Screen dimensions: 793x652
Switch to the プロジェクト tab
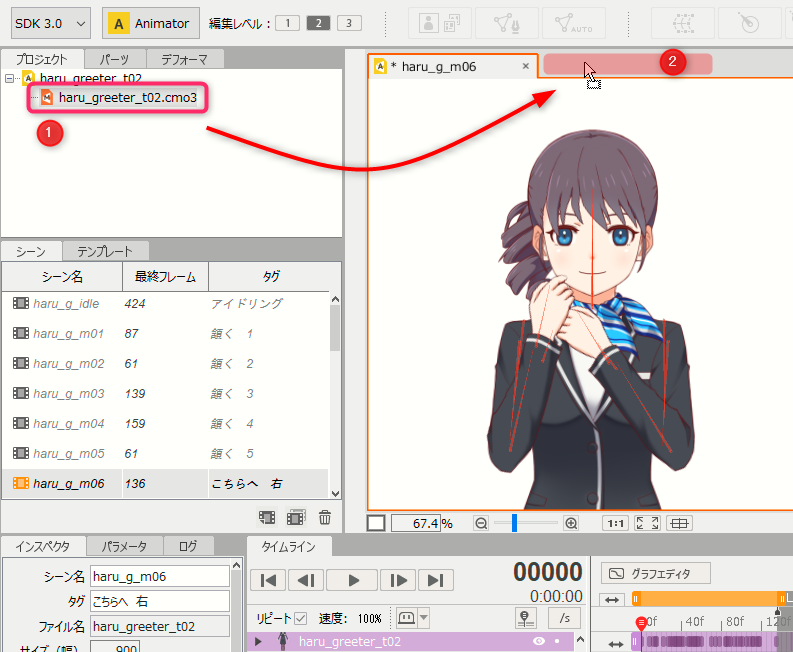(x=41, y=59)
